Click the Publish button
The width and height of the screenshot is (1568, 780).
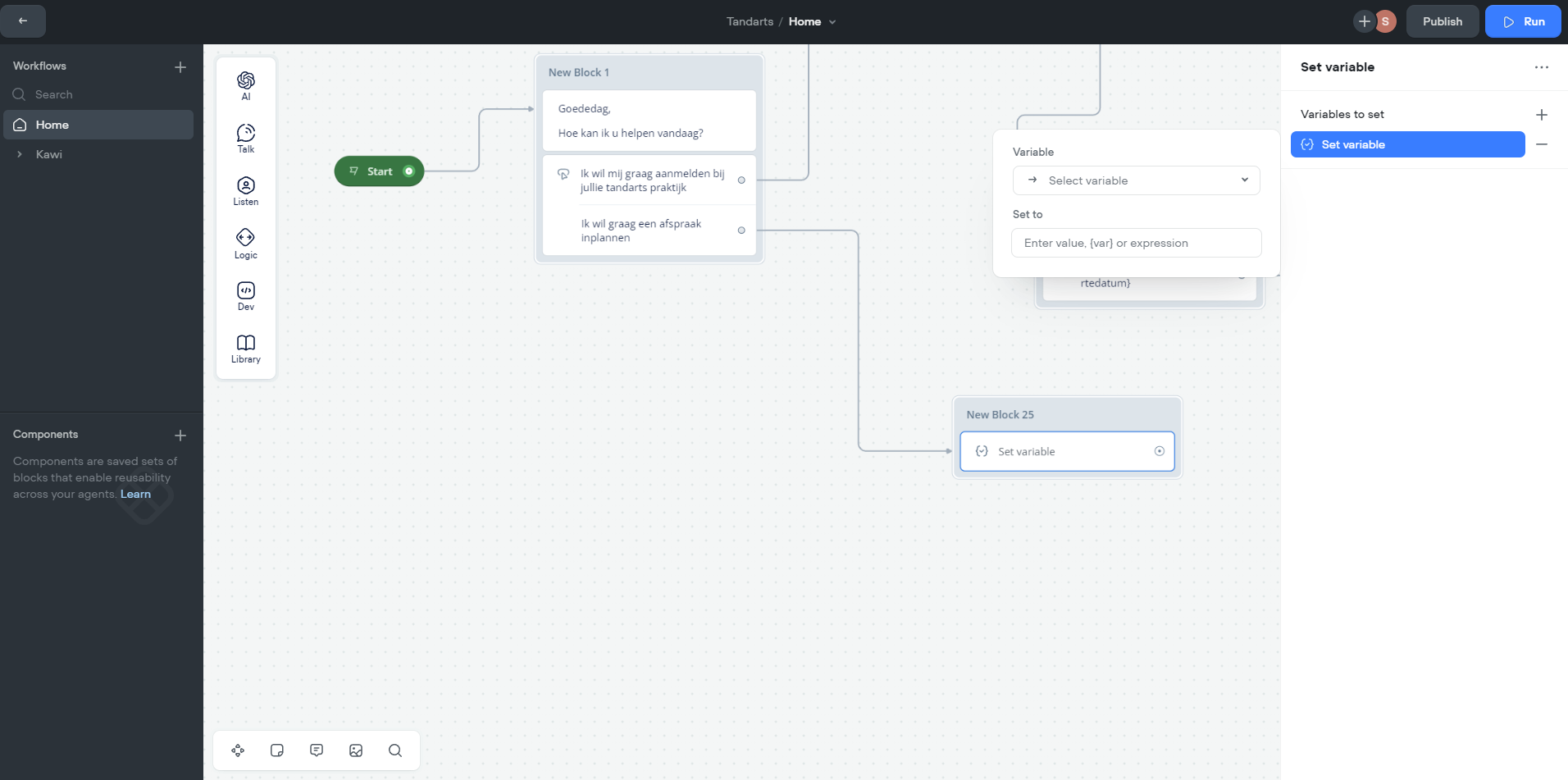click(x=1442, y=22)
